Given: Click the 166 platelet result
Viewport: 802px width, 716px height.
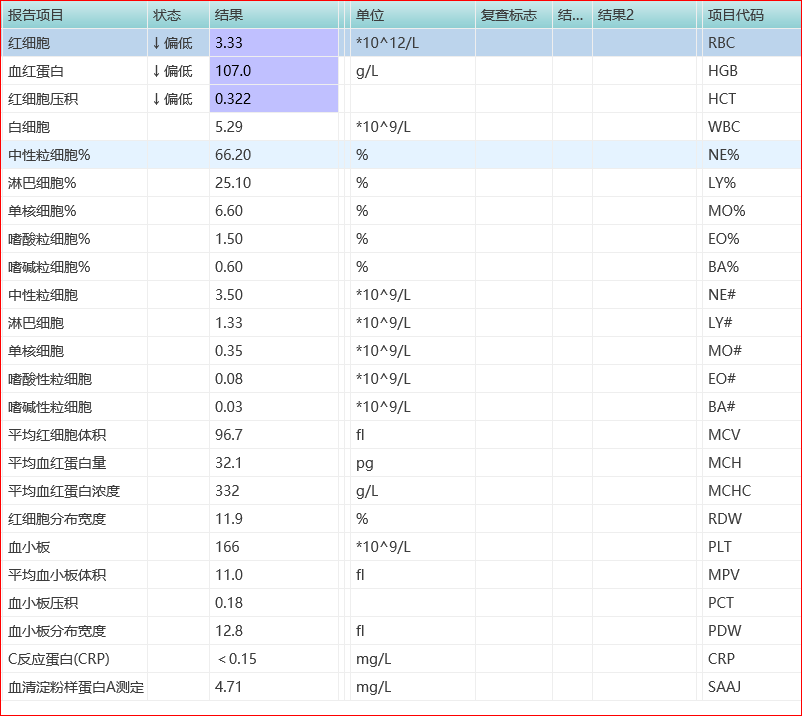Looking at the screenshot, I should tap(227, 547).
